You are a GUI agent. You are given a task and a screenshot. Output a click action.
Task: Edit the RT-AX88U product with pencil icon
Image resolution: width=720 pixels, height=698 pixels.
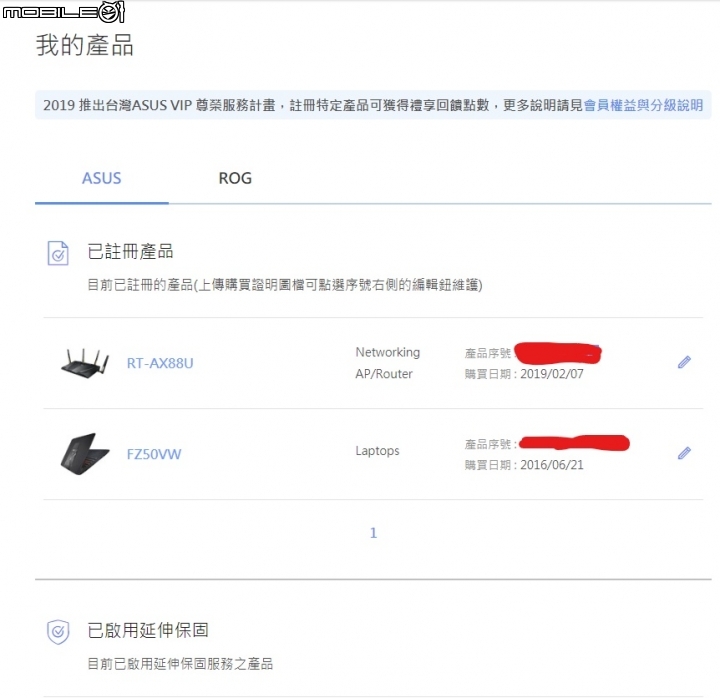pyautogui.click(x=684, y=362)
